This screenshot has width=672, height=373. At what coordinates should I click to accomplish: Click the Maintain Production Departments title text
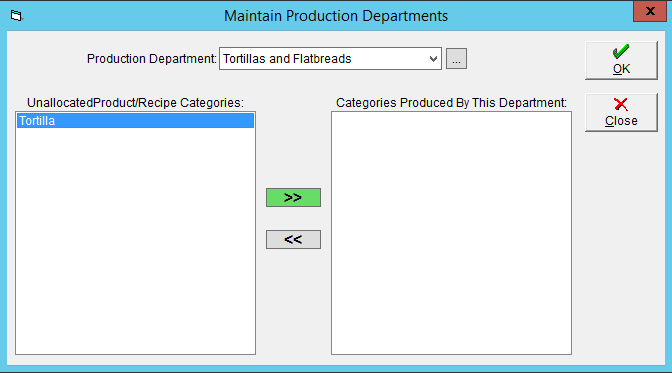click(336, 16)
